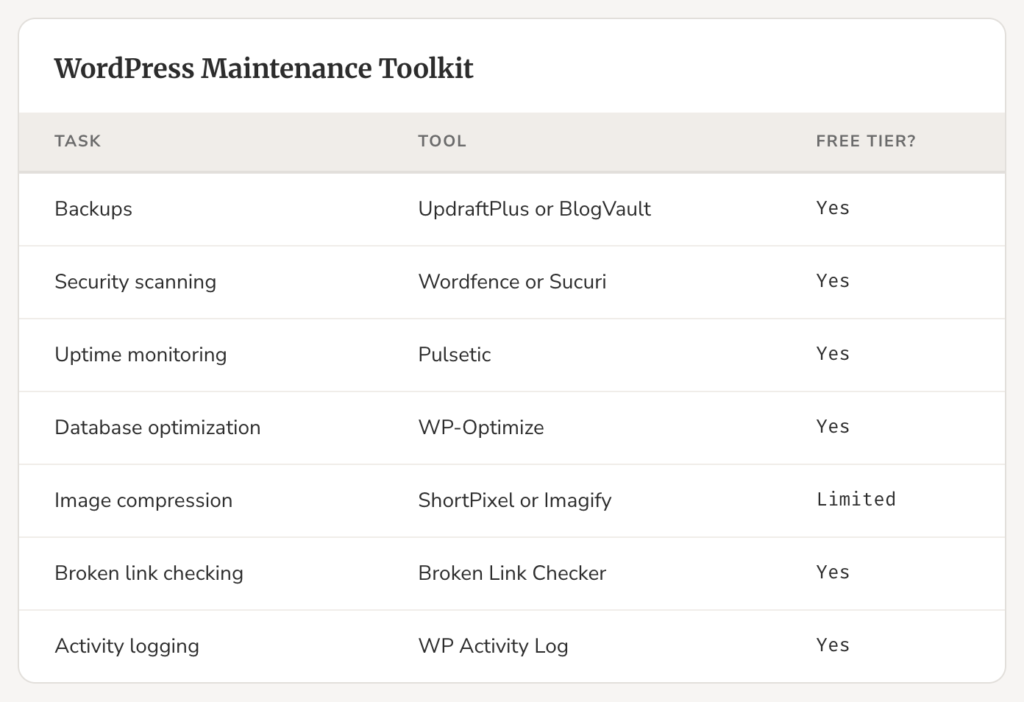Click the TASK column header

[77, 141]
